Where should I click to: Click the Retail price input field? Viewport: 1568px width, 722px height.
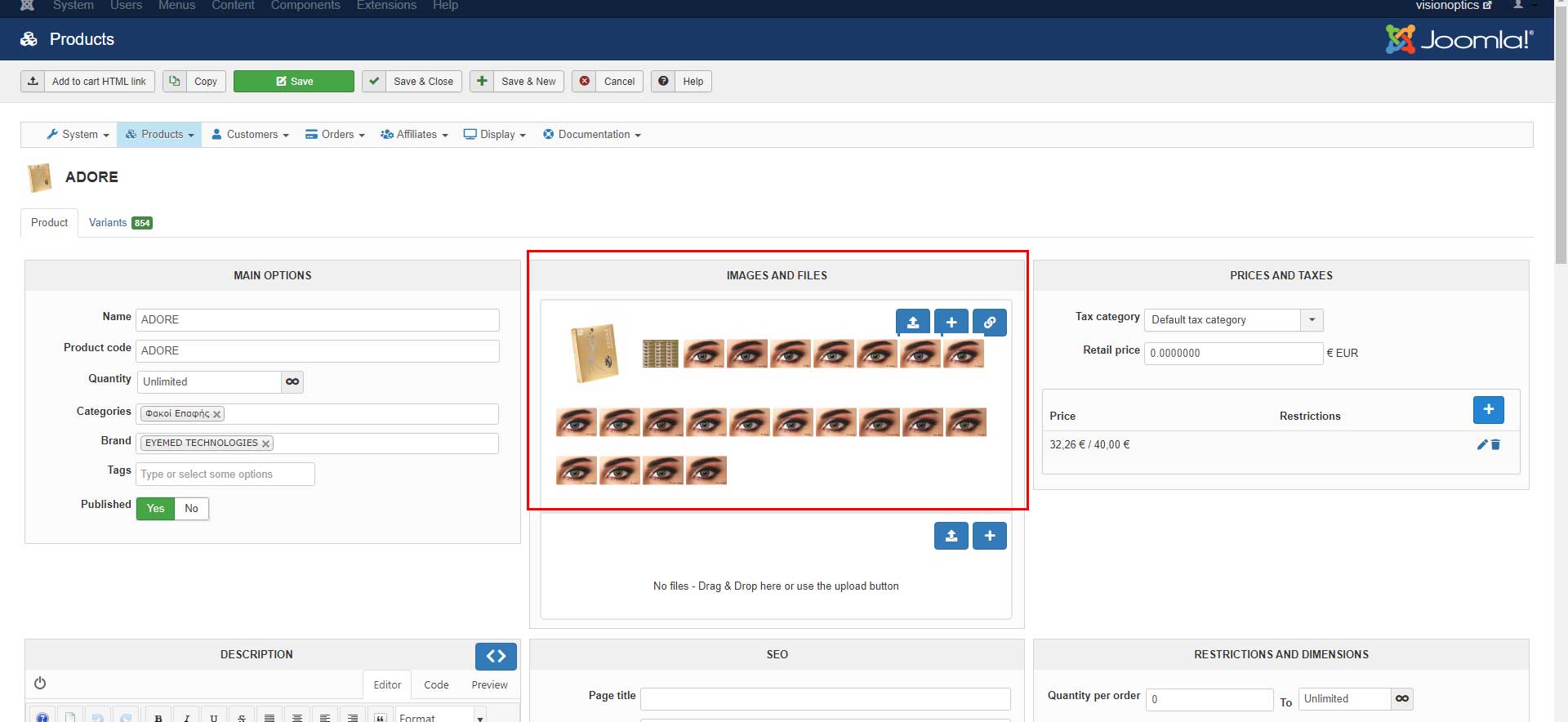[x=1233, y=354]
